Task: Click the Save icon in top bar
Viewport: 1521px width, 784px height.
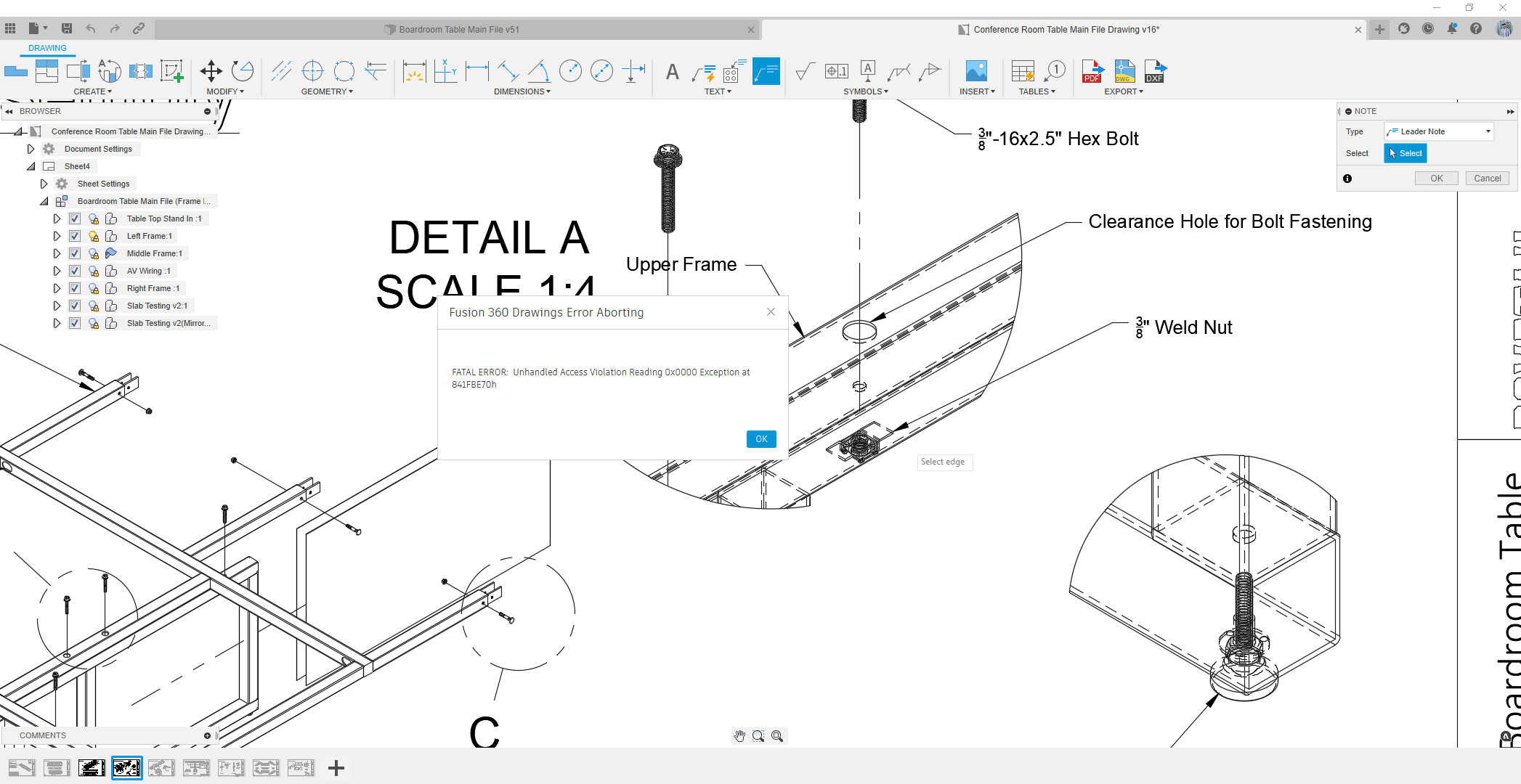Action: pos(67,28)
